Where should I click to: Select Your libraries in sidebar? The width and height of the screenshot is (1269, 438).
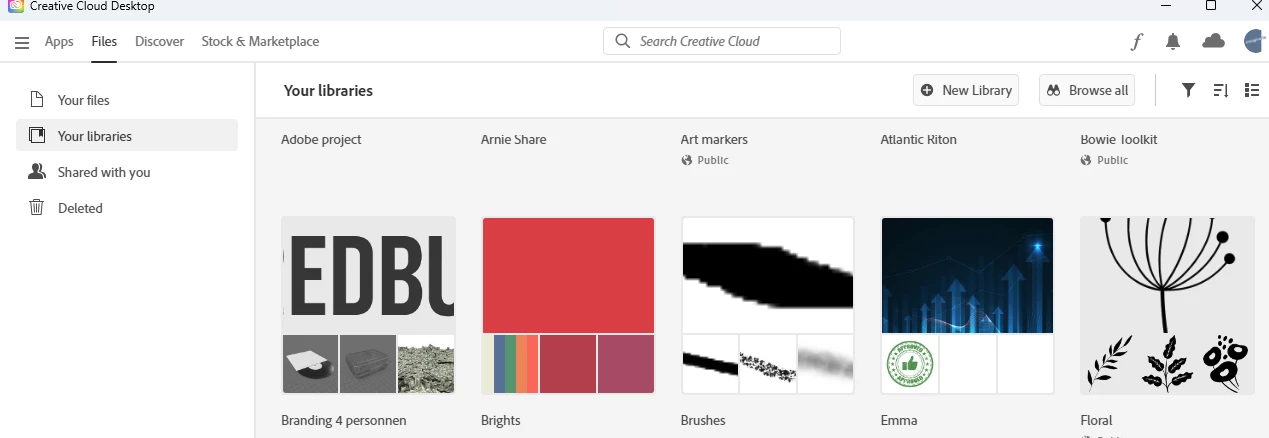[x=127, y=136]
